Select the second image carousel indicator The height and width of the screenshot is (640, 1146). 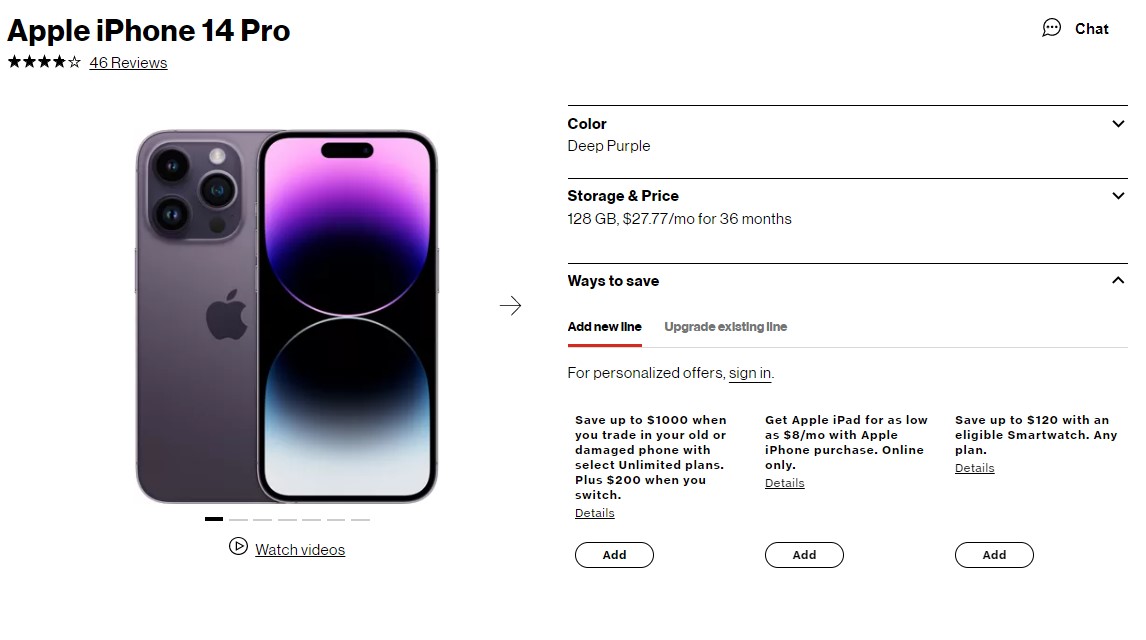coord(238,519)
